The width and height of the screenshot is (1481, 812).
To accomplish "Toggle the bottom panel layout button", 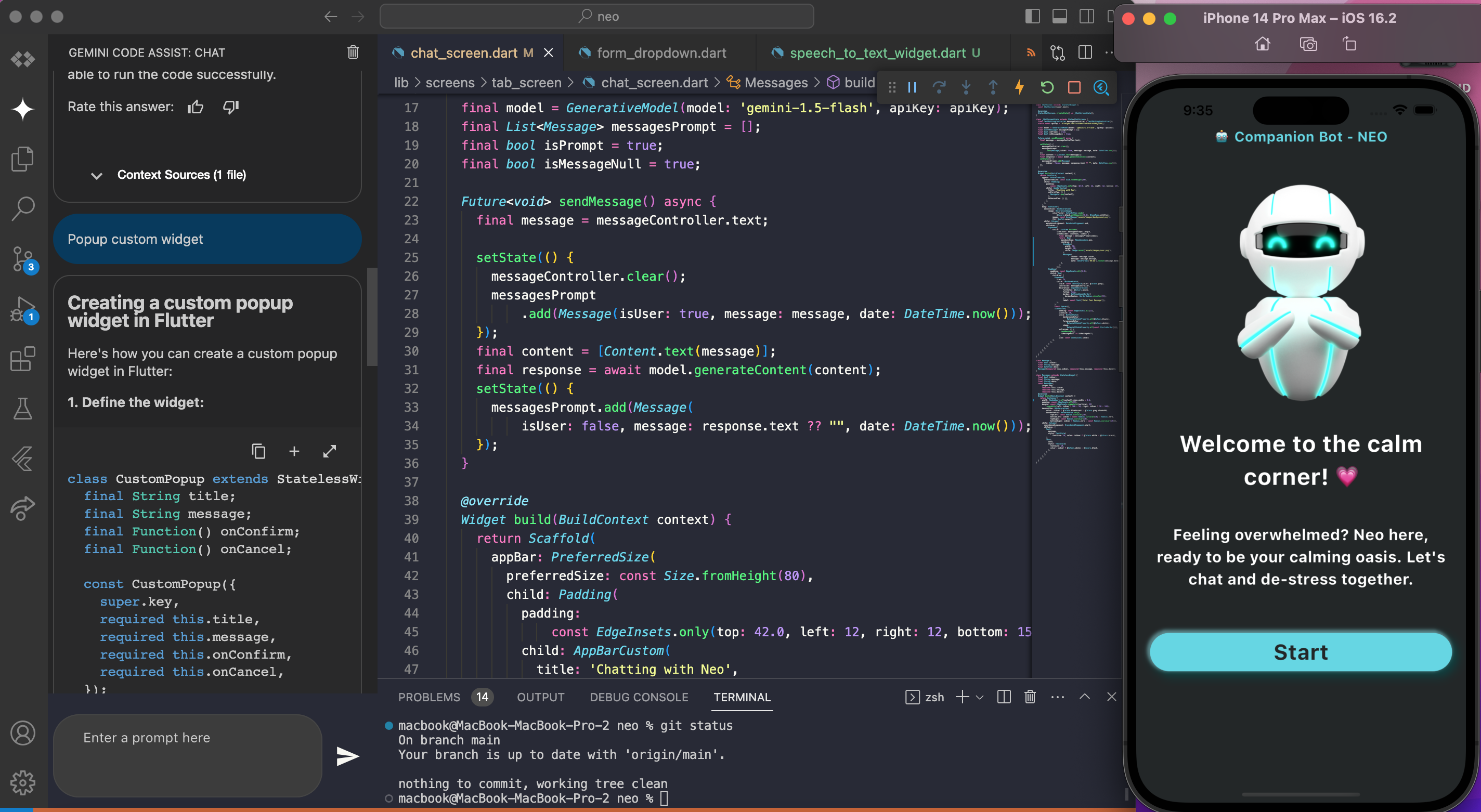I will click(1060, 16).
